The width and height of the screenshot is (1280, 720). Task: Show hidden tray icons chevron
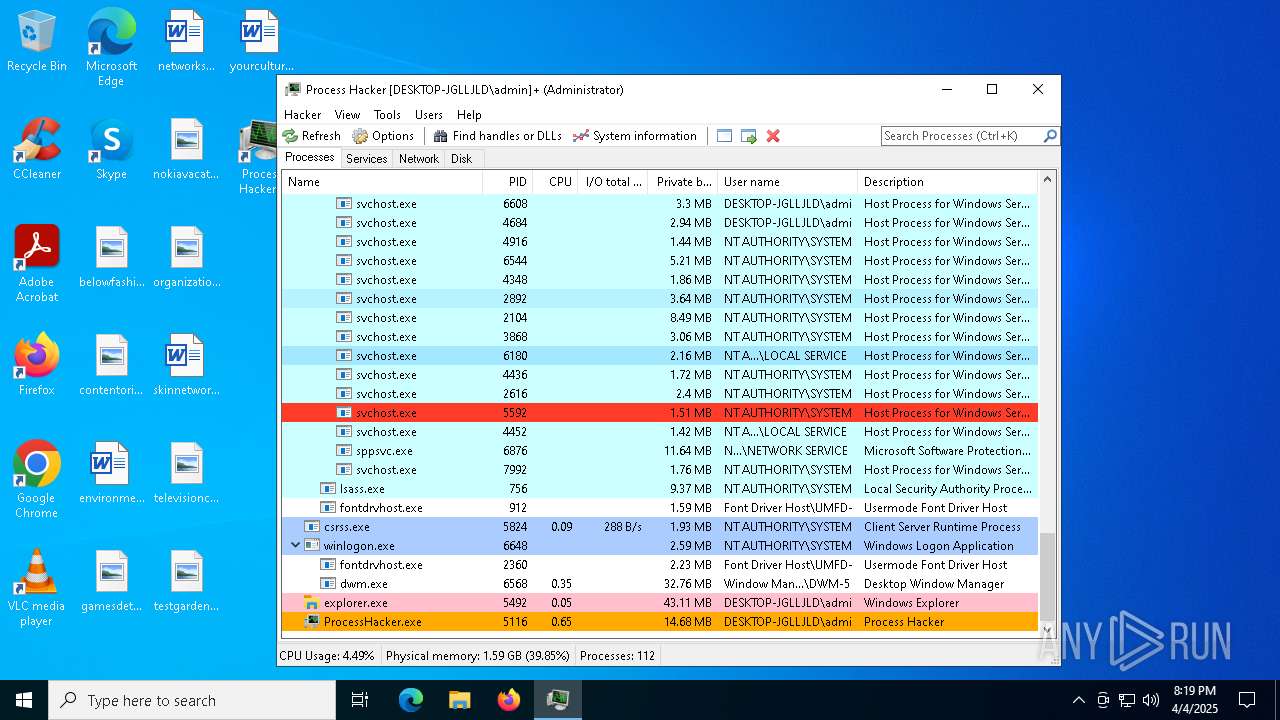coord(1078,700)
